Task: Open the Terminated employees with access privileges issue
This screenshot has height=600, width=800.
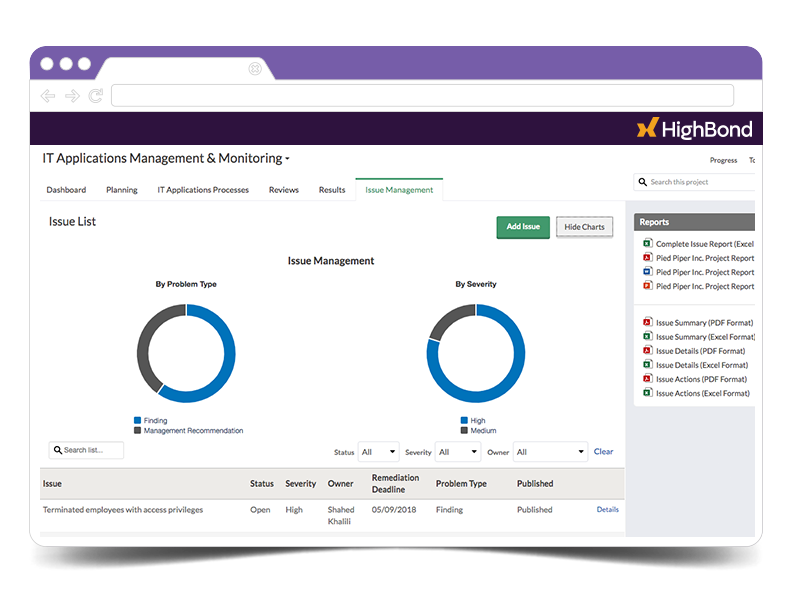Action: pyautogui.click(x=123, y=510)
